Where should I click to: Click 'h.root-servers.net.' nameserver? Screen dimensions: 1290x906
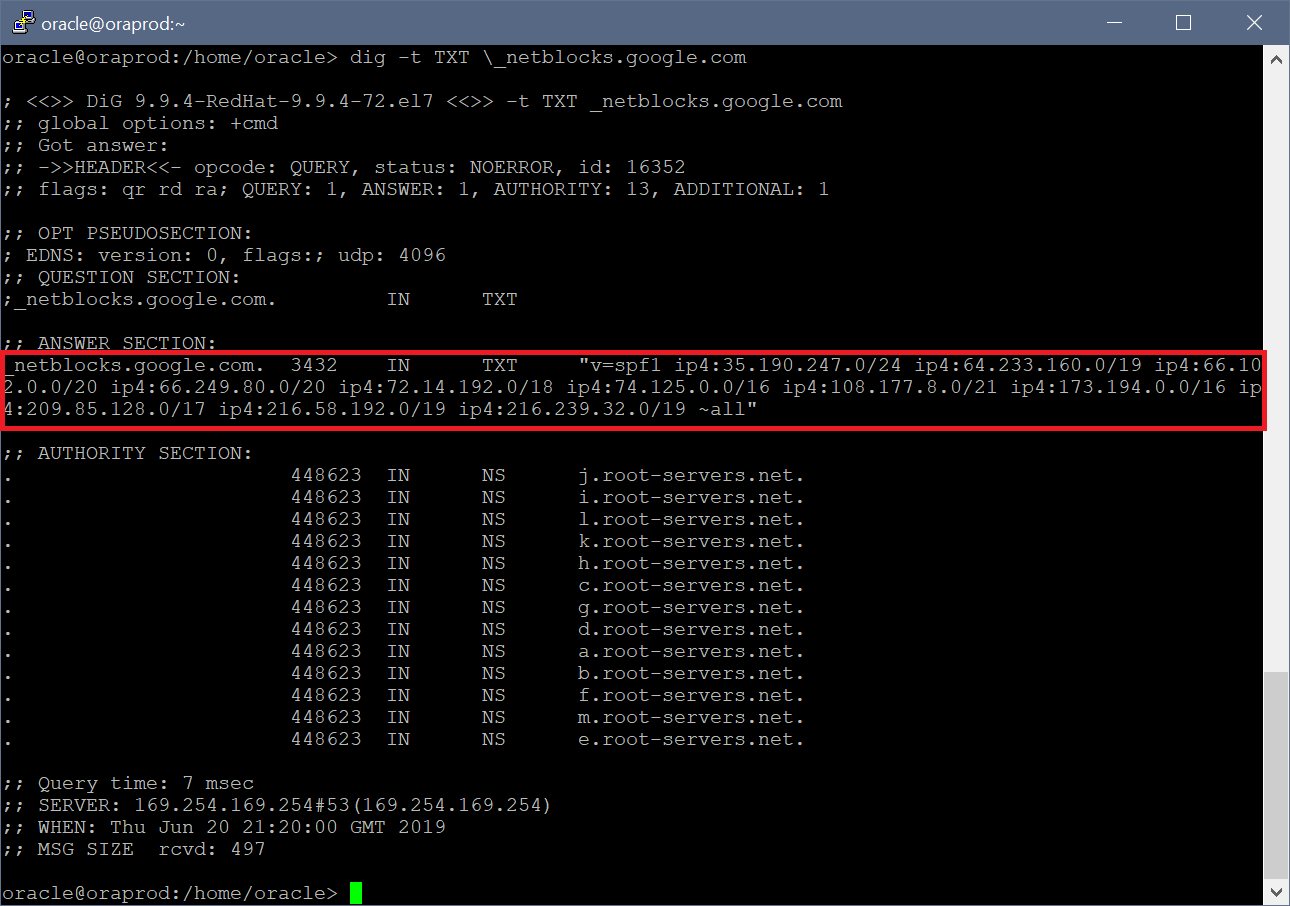coord(692,563)
